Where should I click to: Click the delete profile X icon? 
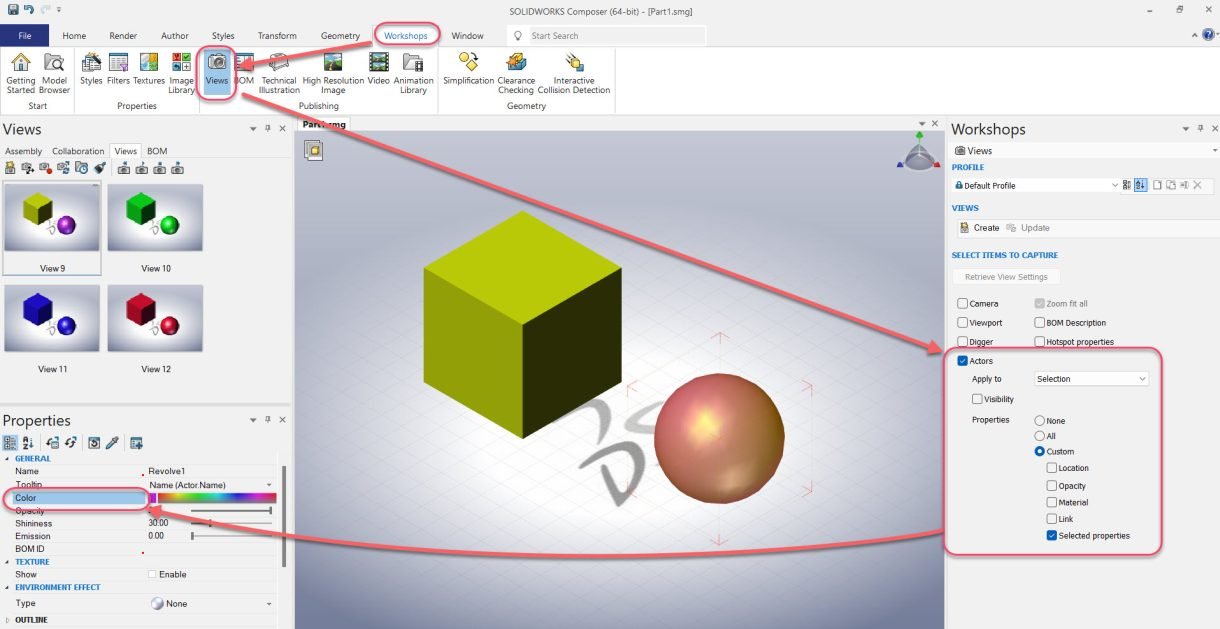coord(1197,185)
